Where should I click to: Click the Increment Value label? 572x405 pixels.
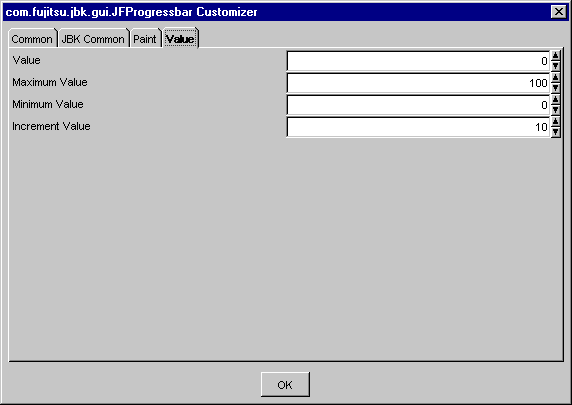click(51, 126)
